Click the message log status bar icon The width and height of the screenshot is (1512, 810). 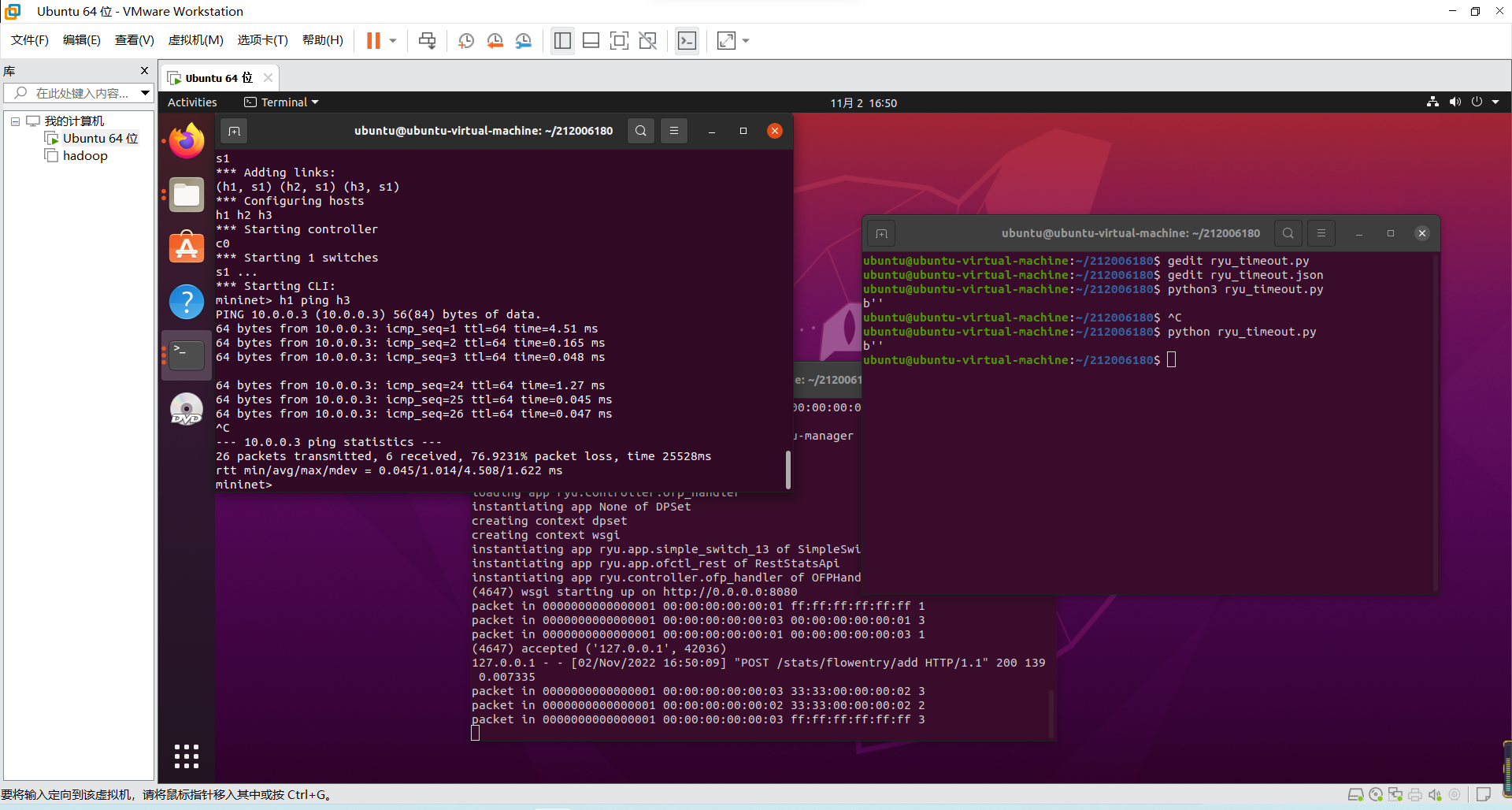pyautogui.click(x=1484, y=794)
